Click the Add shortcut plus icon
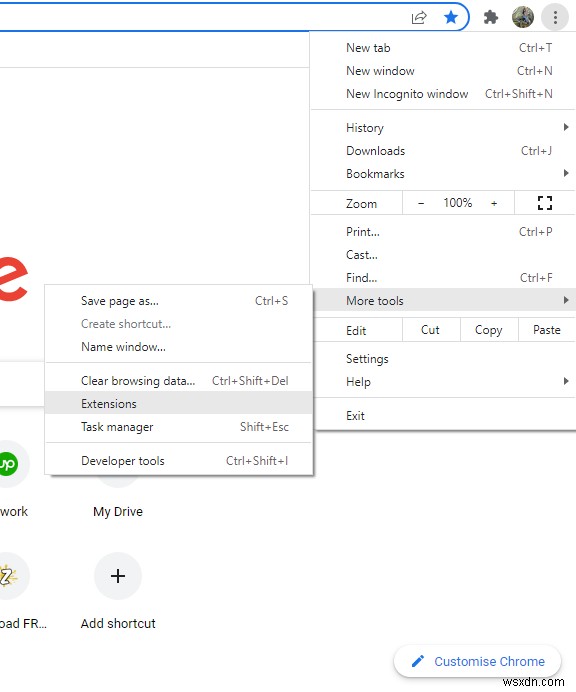Viewport: 576px width, 692px height. point(118,575)
